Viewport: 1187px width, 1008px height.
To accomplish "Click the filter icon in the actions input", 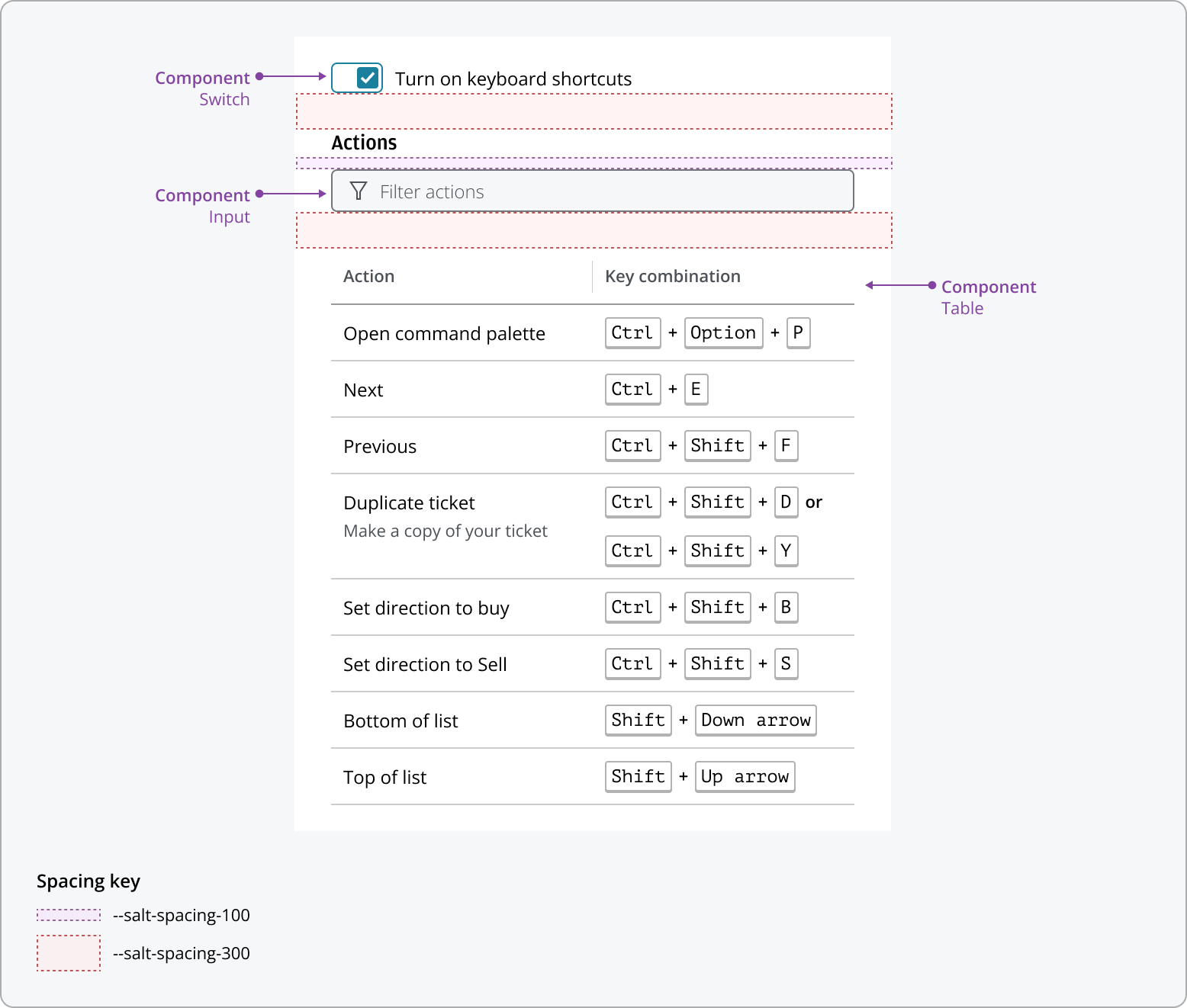I will click(359, 191).
